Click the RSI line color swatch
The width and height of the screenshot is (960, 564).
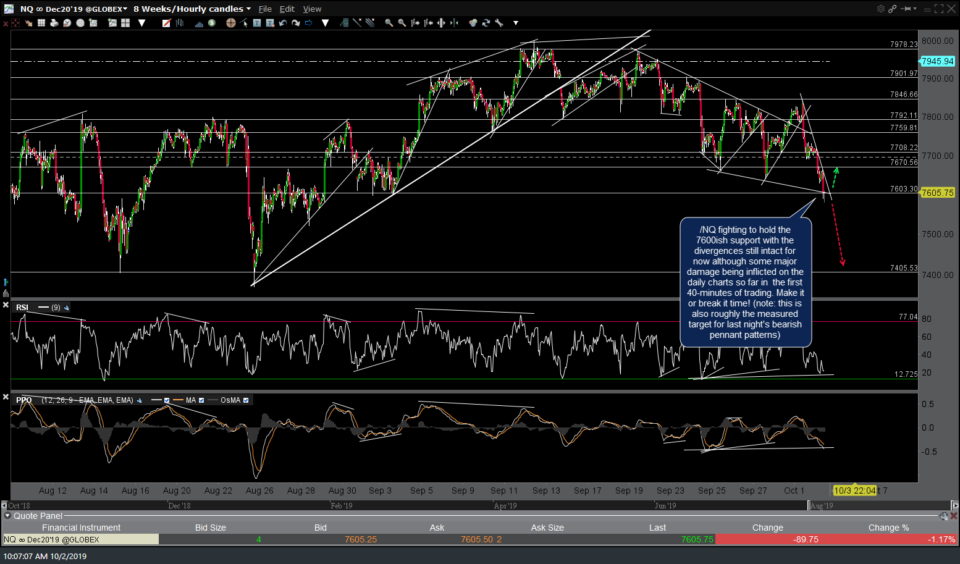pos(43,307)
